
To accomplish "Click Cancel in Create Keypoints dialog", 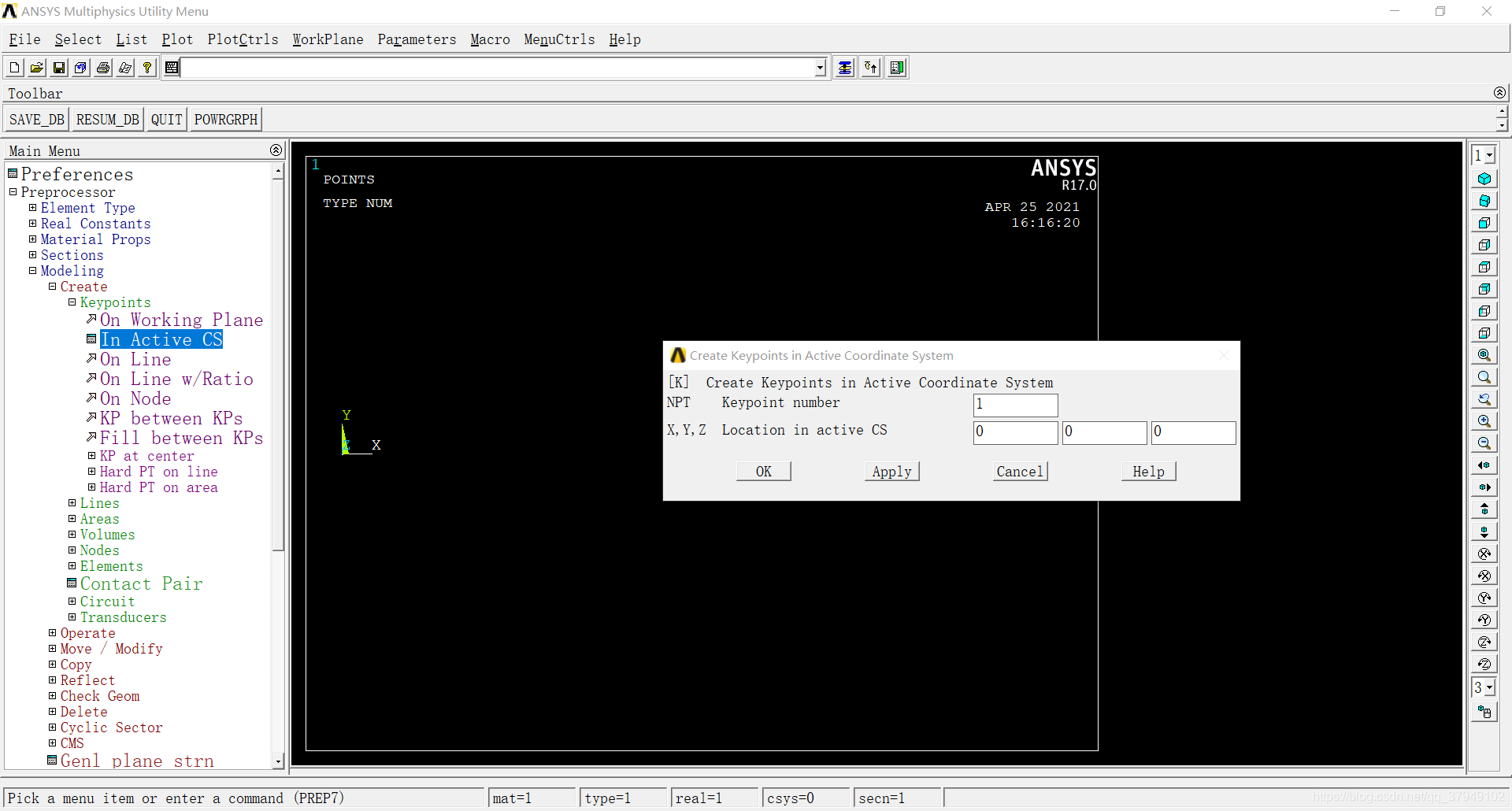I will [x=1020, y=472].
